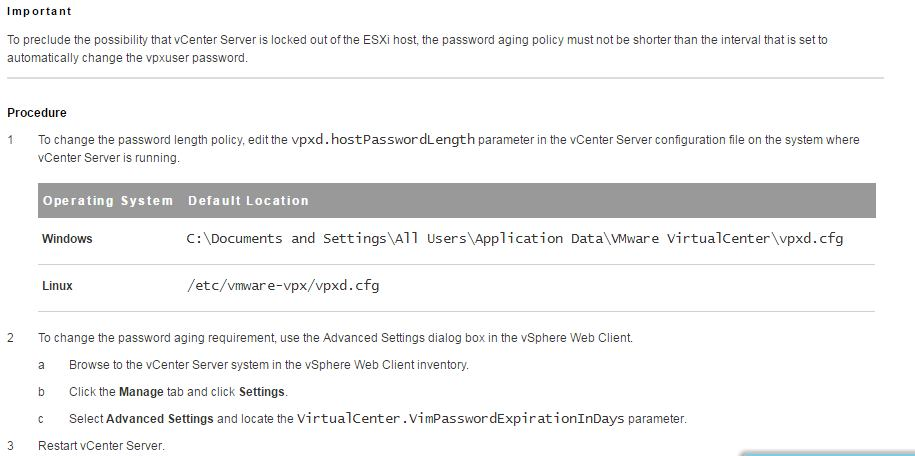This screenshot has height=456, width=915.
Task: Click the "Important" heading
Action: point(39,12)
